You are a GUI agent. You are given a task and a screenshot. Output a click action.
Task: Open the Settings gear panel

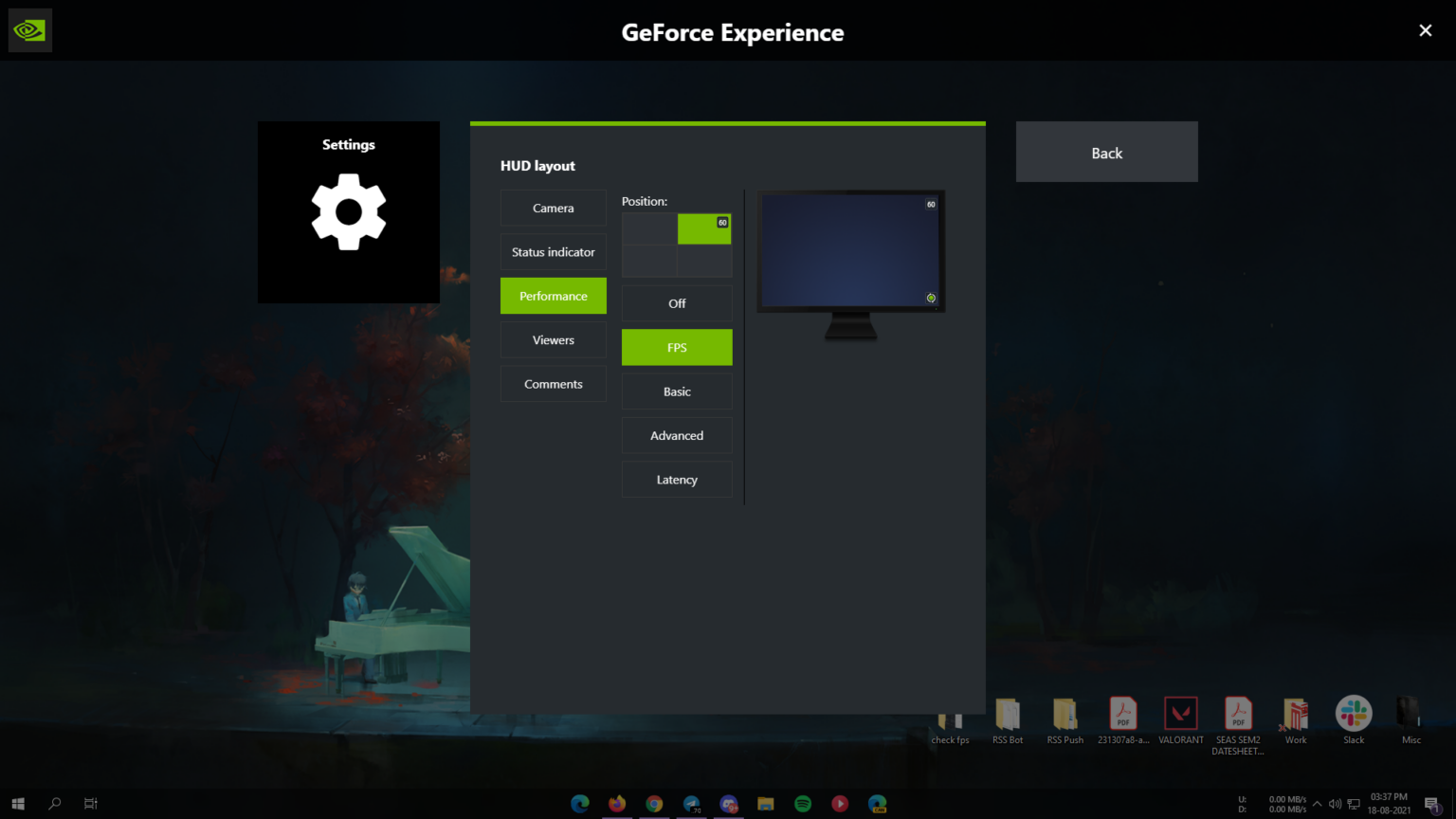(348, 211)
